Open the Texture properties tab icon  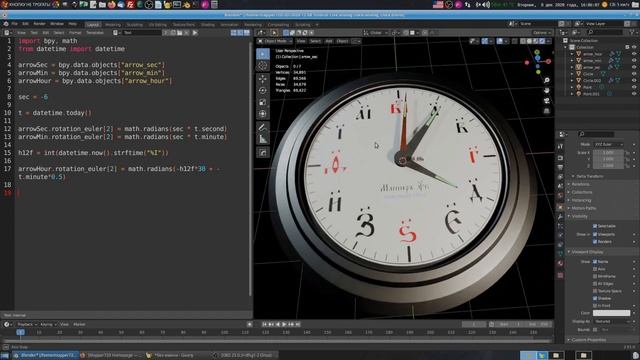(x=560, y=276)
